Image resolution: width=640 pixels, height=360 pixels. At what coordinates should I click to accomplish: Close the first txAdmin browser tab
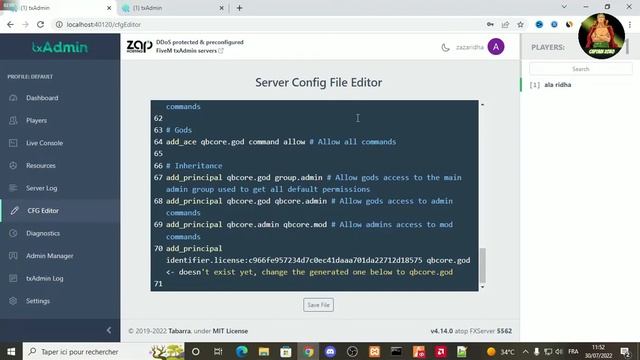click(109, 8)
